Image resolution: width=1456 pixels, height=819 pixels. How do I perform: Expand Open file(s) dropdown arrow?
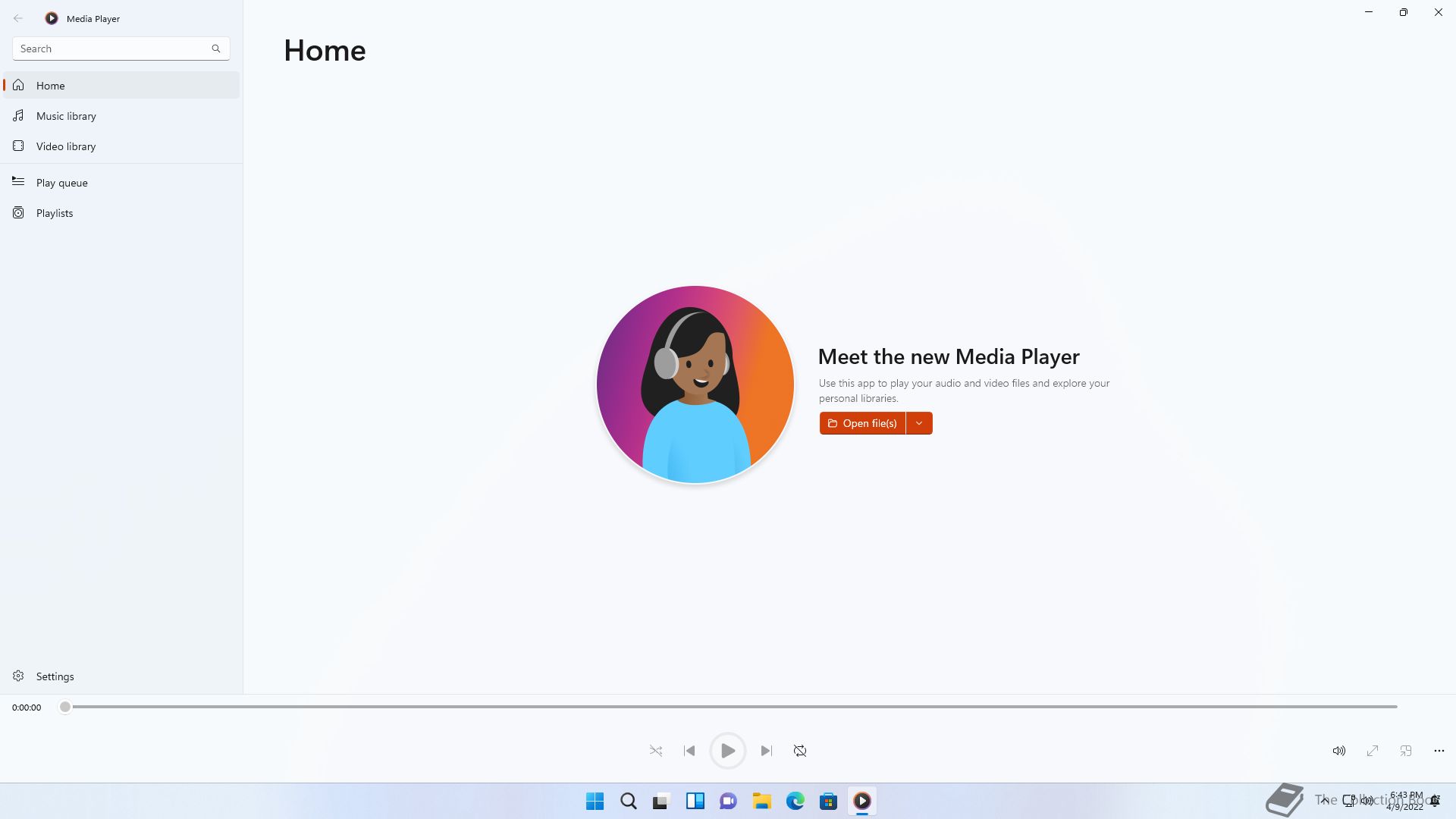919,423
